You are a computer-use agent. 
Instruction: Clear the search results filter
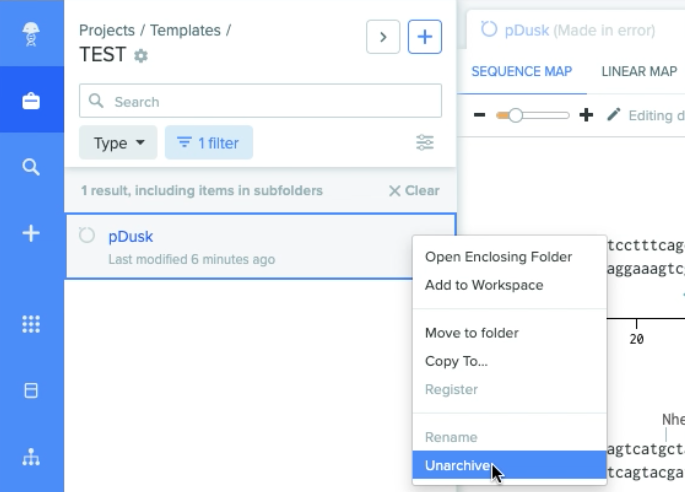coord(414,191)
